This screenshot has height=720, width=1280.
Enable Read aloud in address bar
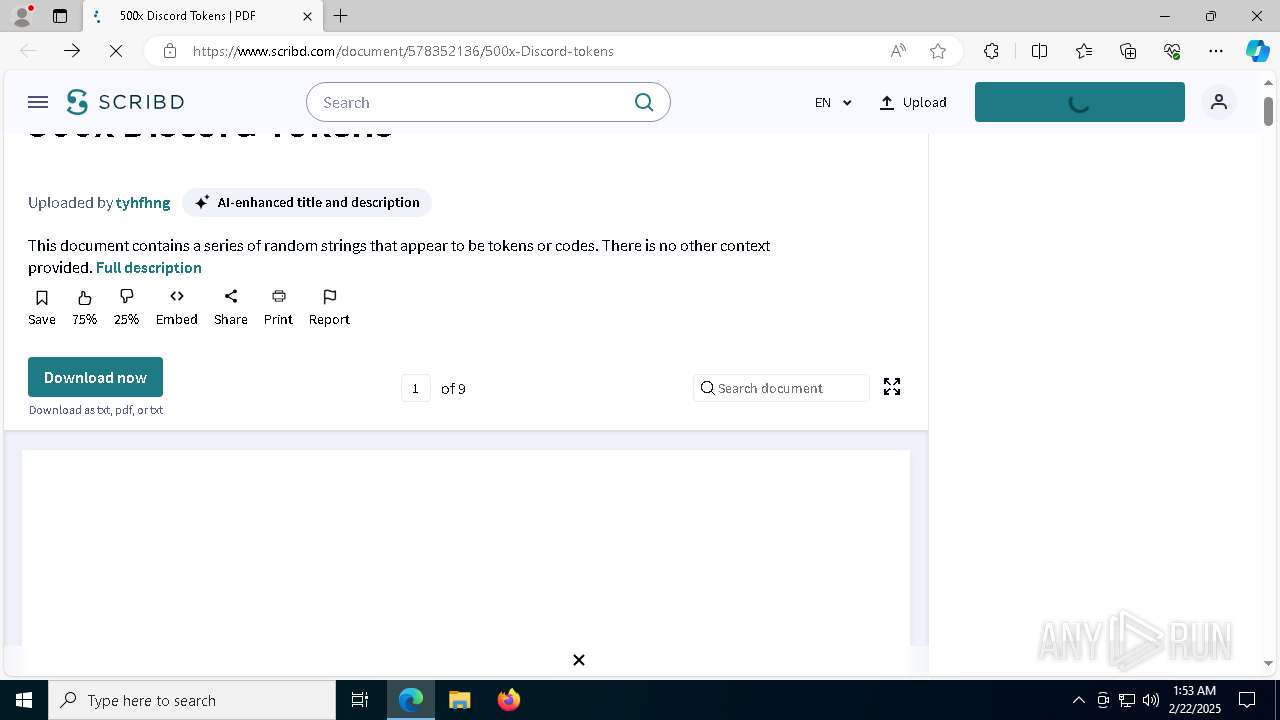[898, 51]
